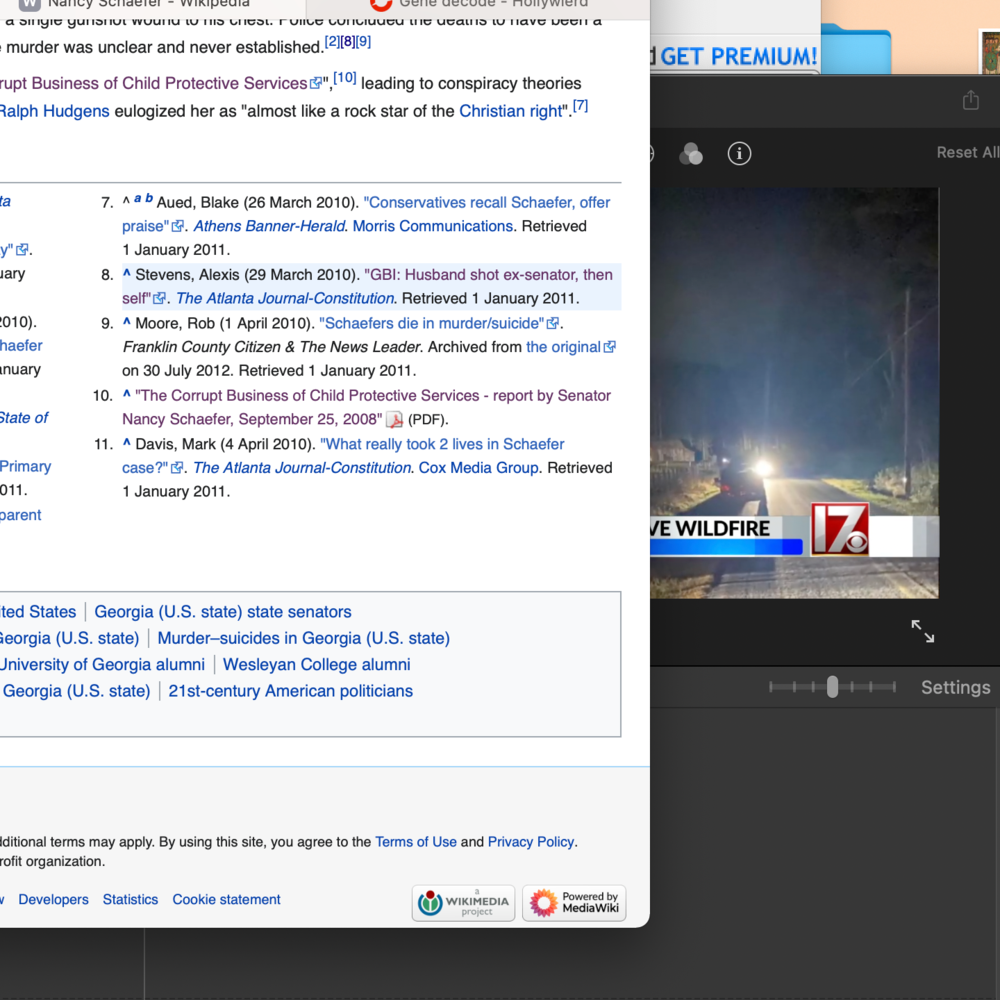
Task: Open the Cookie statement footer link
Action: click(x=226, y=900)
